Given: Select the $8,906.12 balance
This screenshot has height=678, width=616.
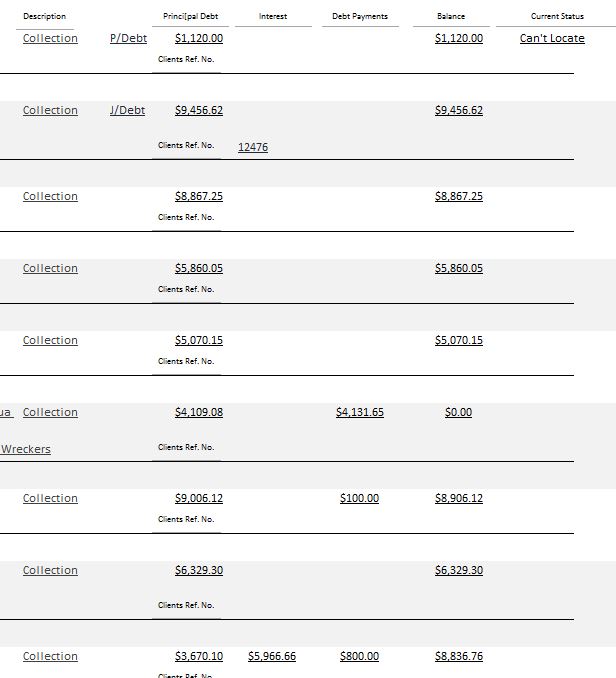Looking at the screenshot, I should [459, 498].
